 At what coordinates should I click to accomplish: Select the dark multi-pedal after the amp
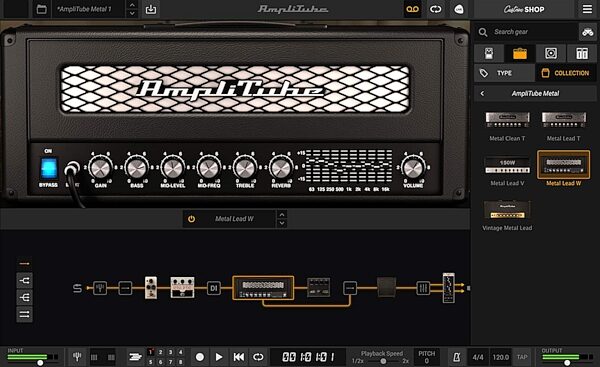[318, 287]
